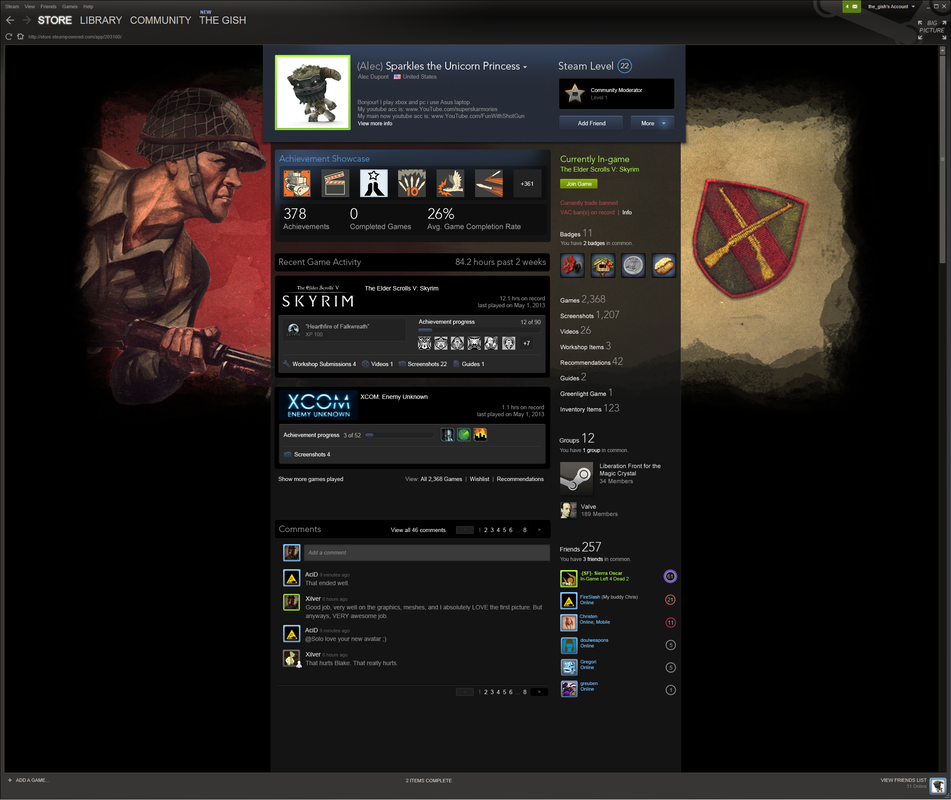
Task: Switch to the LIBRARY tab
Action: 101,20
